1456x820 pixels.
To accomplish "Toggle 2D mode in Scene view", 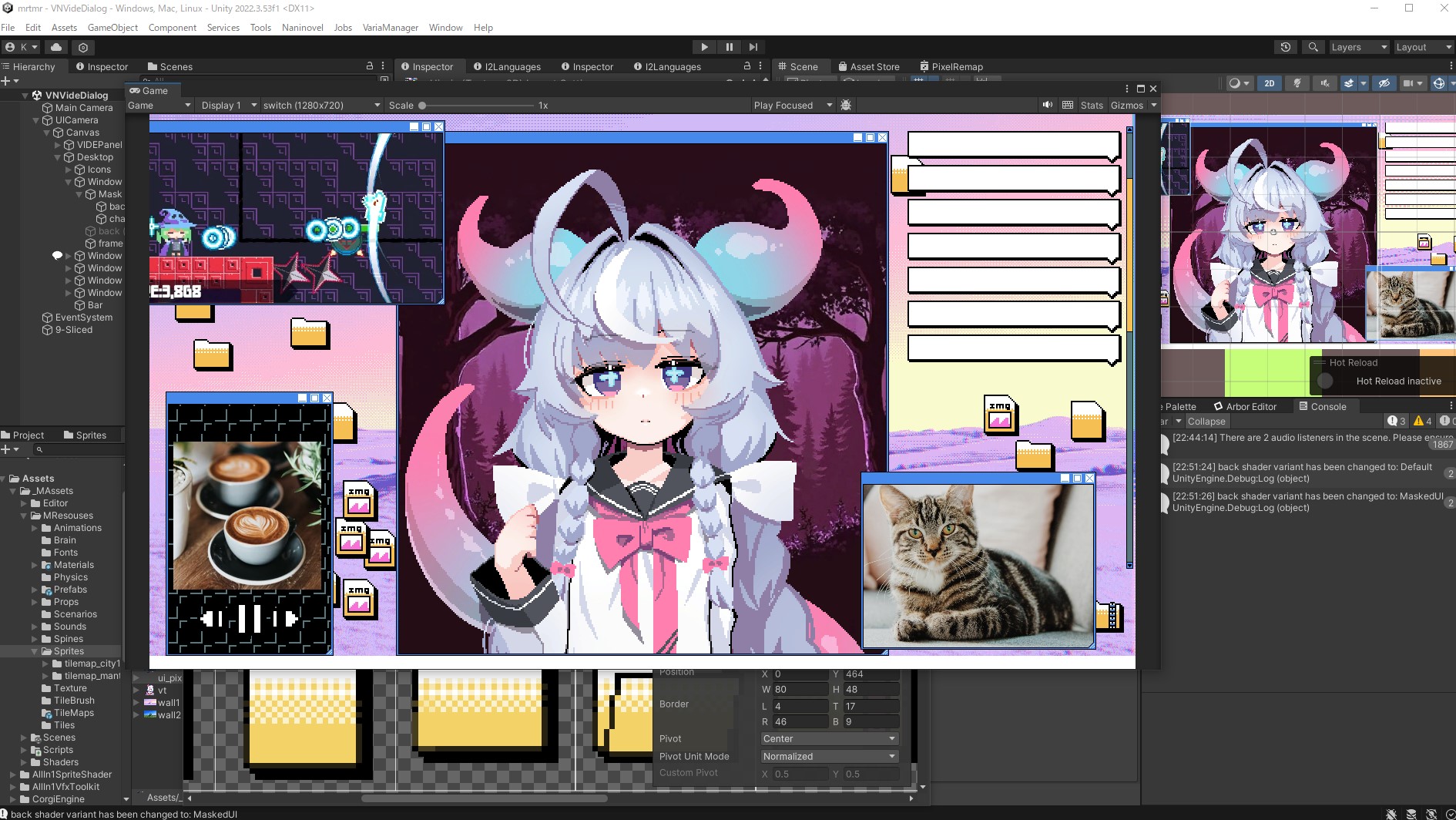I will click(x=1269, y=83).
